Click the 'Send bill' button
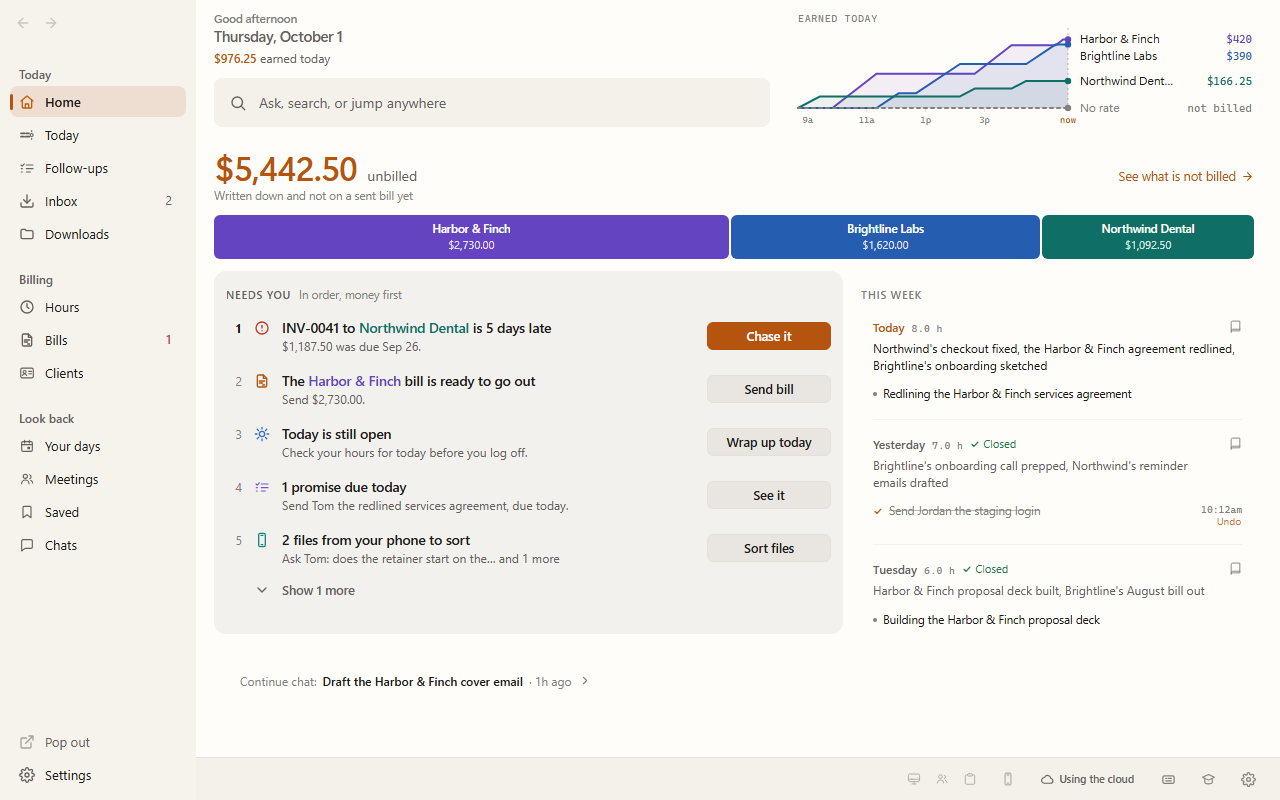 [769, 389]
